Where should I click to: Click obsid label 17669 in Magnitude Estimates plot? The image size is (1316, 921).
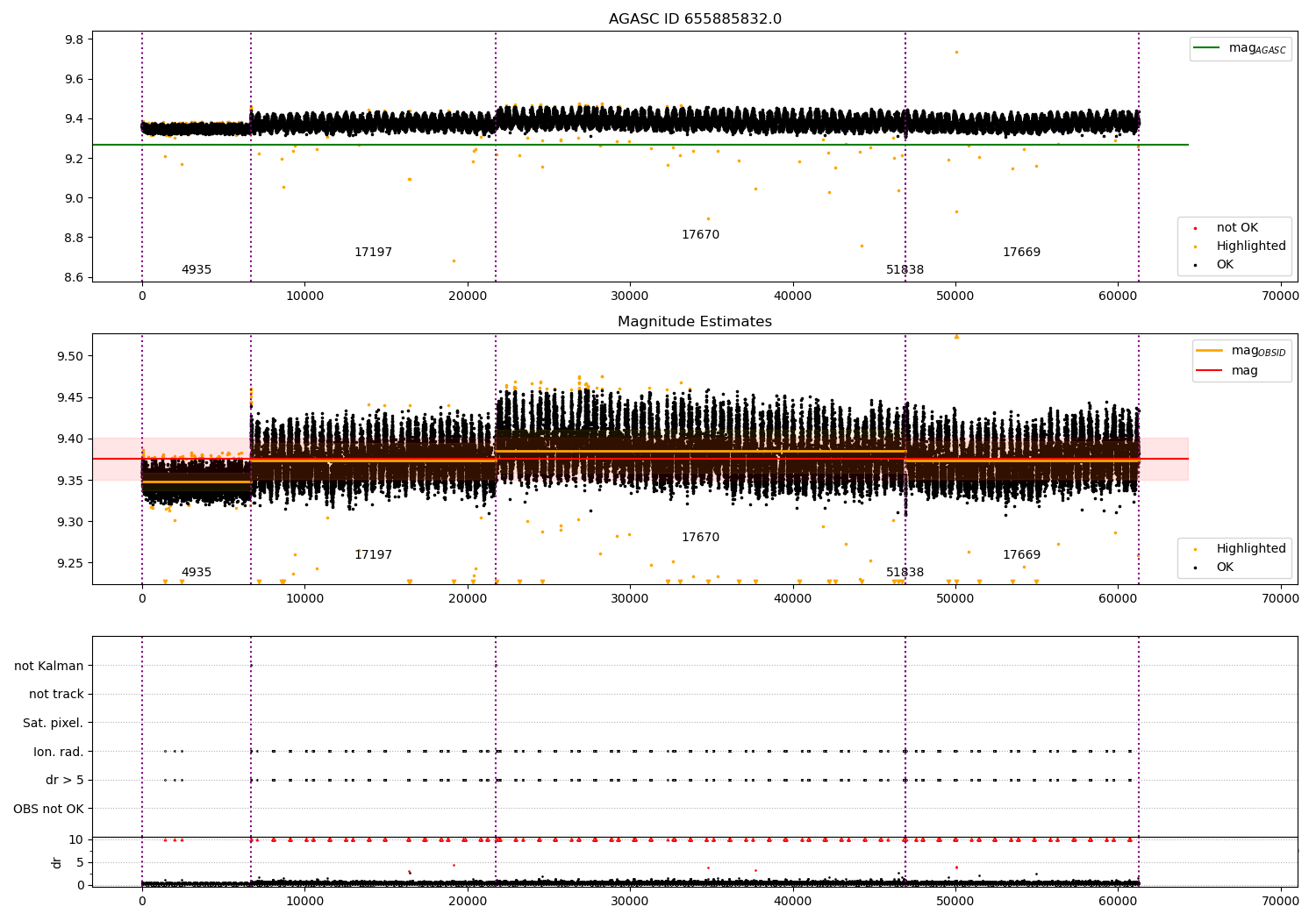pos(1021,555)
